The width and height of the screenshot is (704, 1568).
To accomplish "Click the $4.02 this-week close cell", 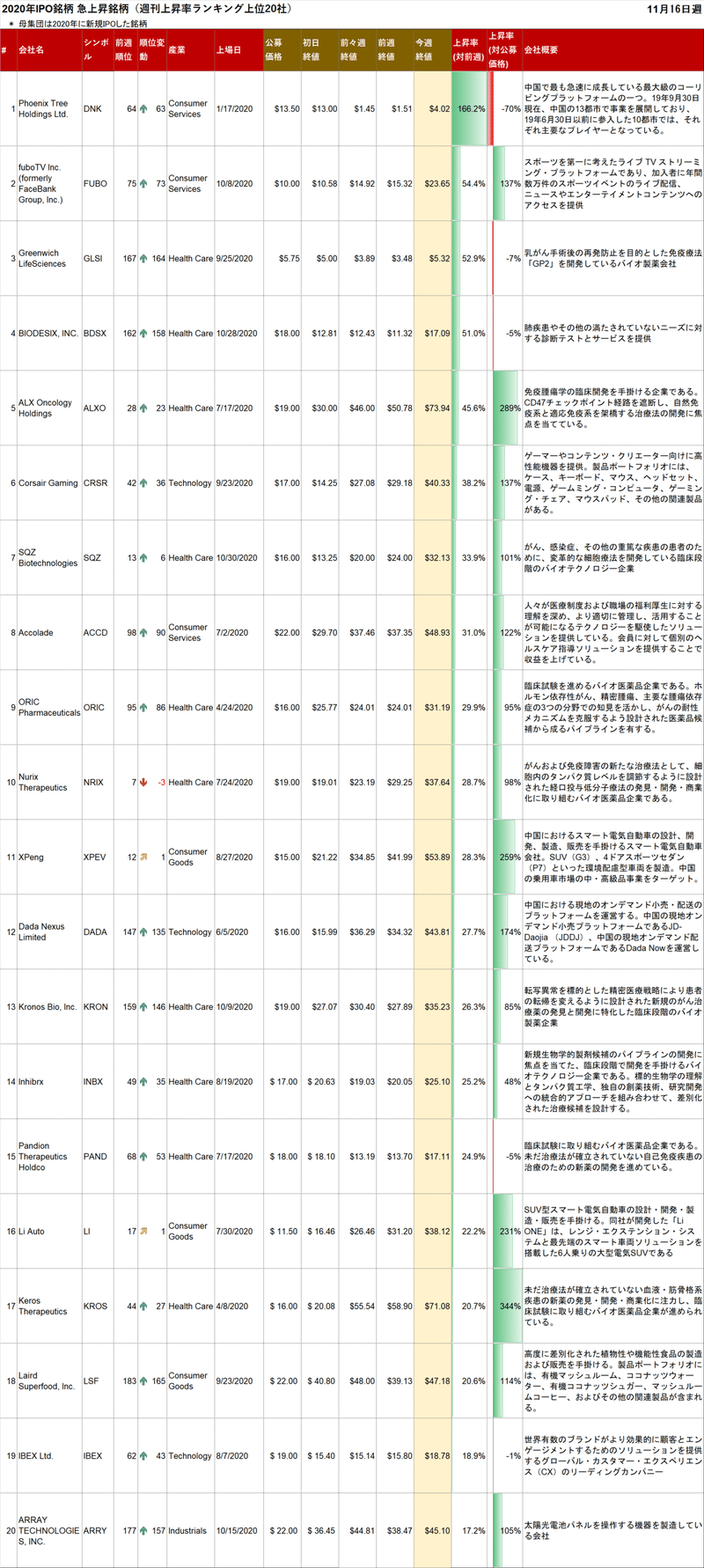I will coord(432,109).
